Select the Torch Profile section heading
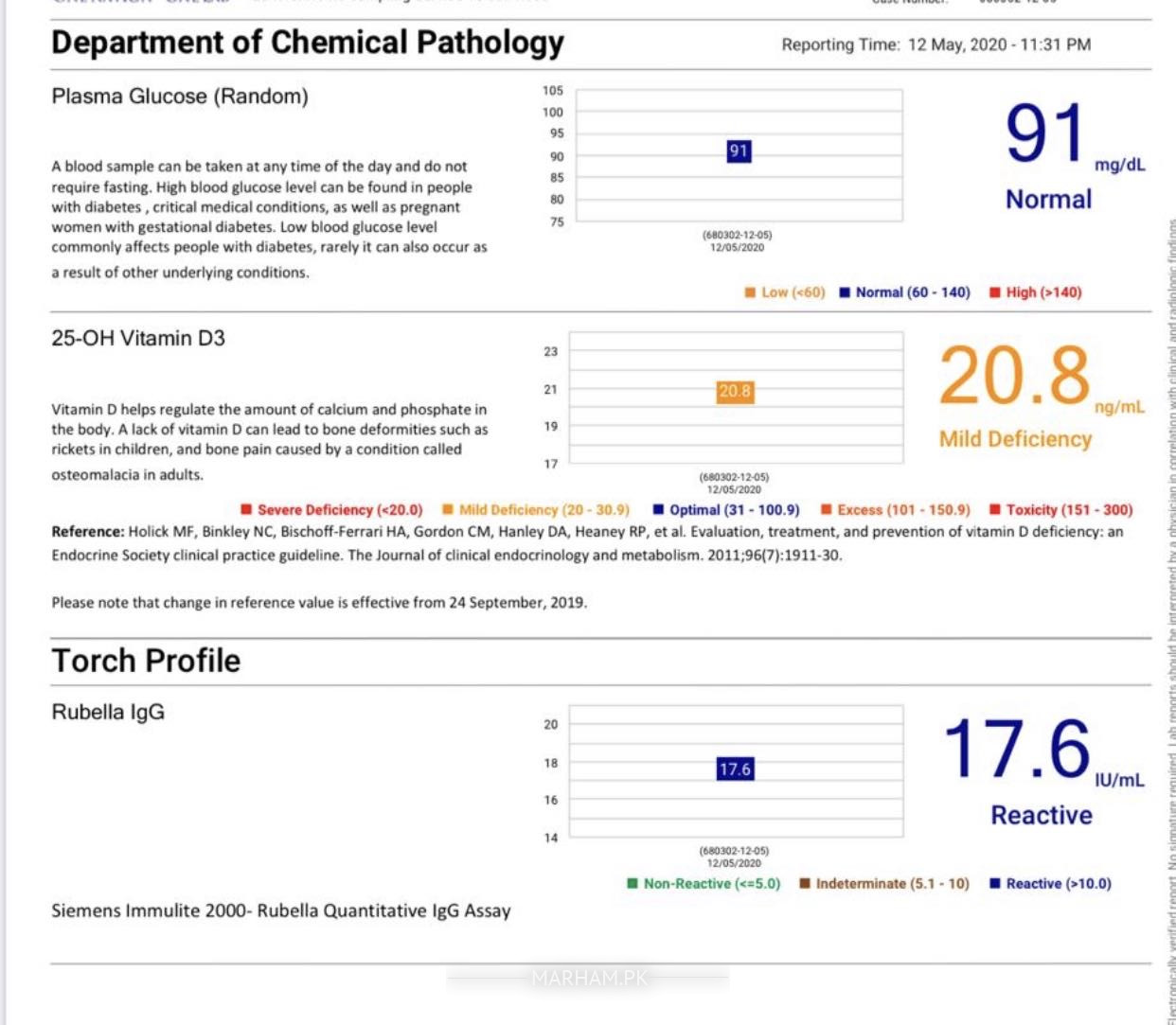 point(146,661)
